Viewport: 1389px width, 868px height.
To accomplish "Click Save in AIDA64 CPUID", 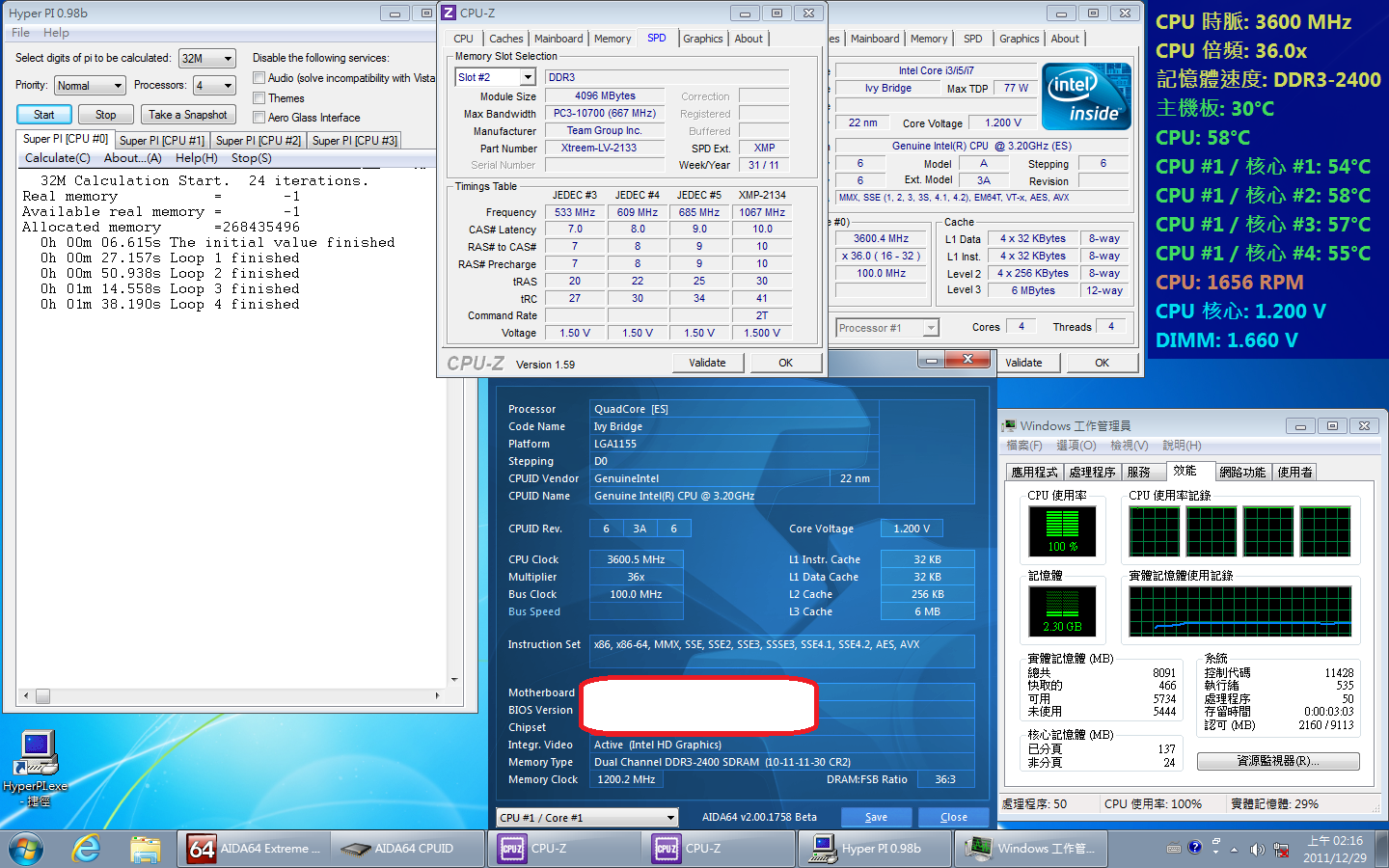I will tap(876, 817).
